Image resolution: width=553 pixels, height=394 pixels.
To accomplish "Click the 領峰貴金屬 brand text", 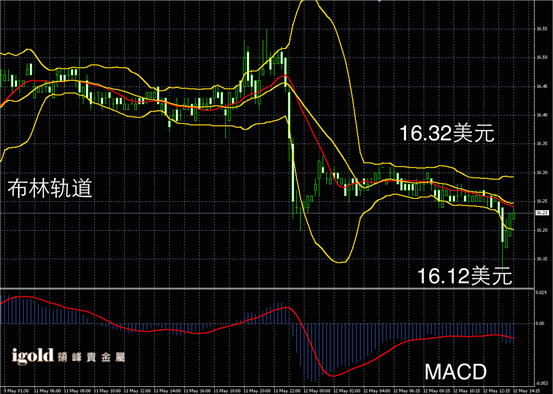I will tap(90, 357).
